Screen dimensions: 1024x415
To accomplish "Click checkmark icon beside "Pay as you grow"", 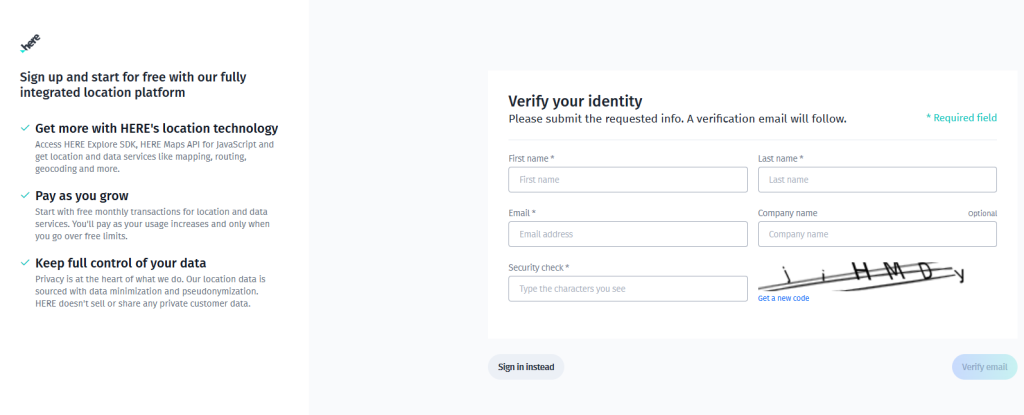I will pos(24,195).
